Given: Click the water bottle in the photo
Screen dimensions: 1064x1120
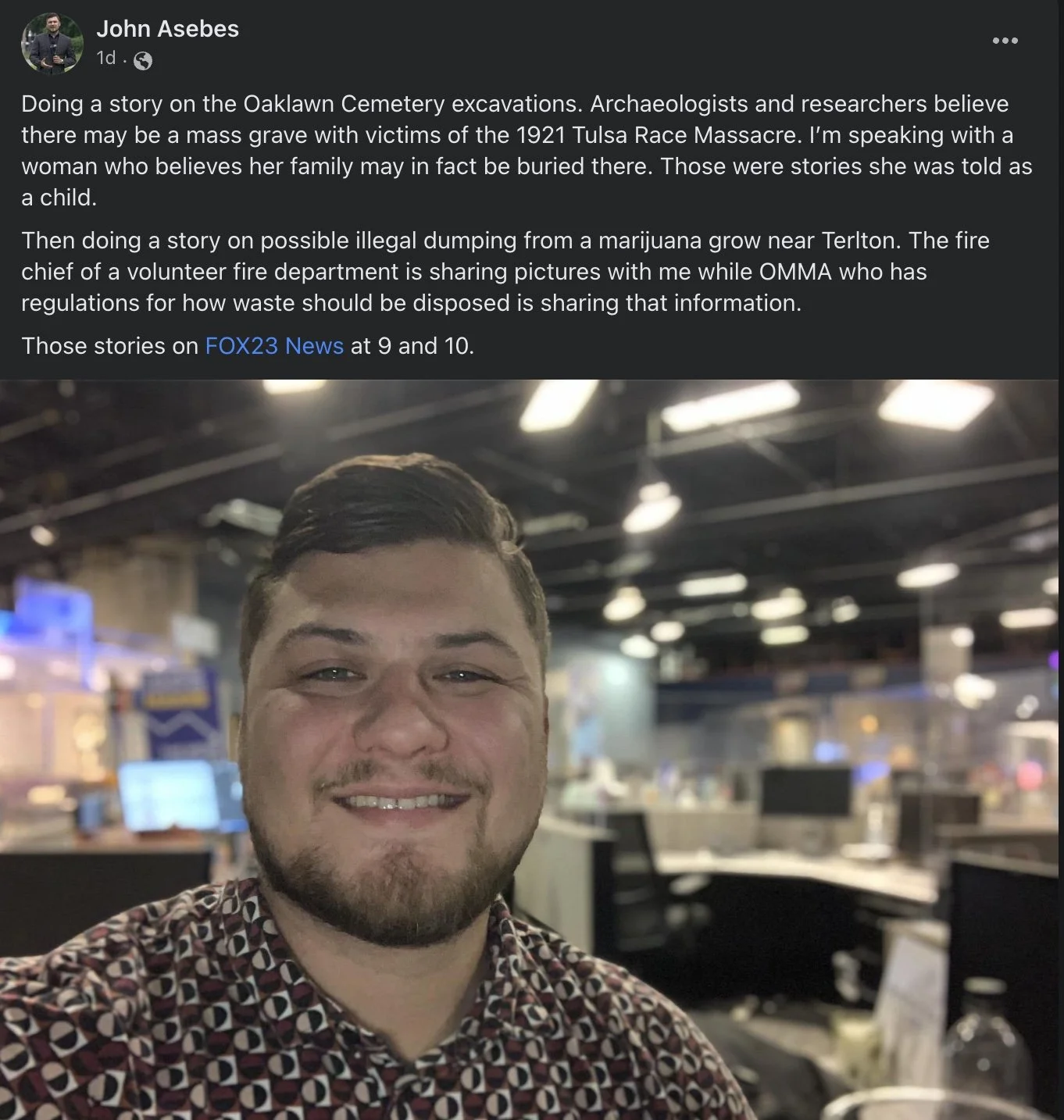Looking at the screenshot, I should click(986, 1050).
